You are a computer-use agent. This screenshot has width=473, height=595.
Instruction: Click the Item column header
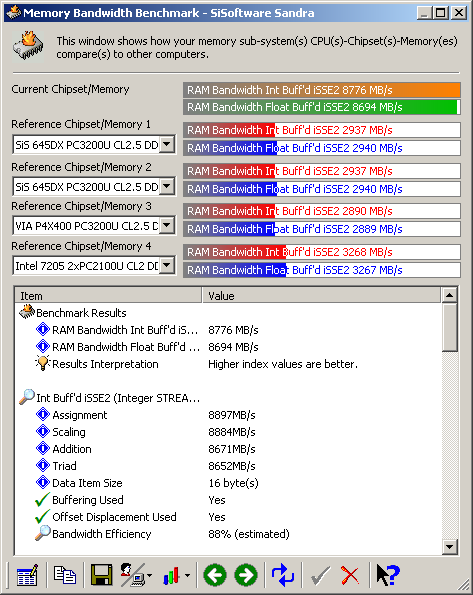coord(108,296)
